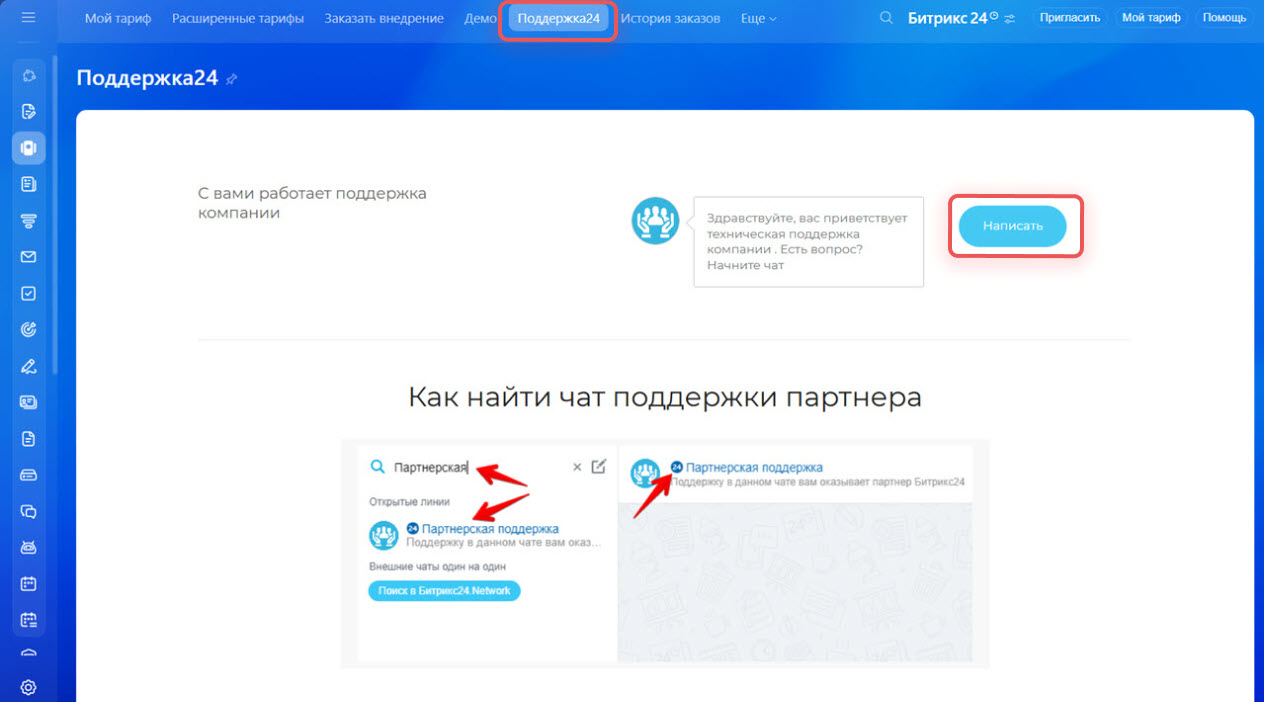
Task: Open the robot icon in the sidebar
Action: [x=28, y=547]
